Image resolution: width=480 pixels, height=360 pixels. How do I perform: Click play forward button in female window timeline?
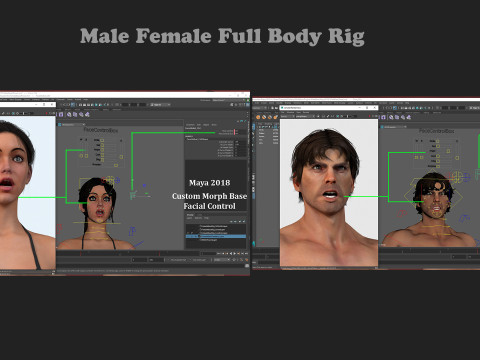click(235, 254)
